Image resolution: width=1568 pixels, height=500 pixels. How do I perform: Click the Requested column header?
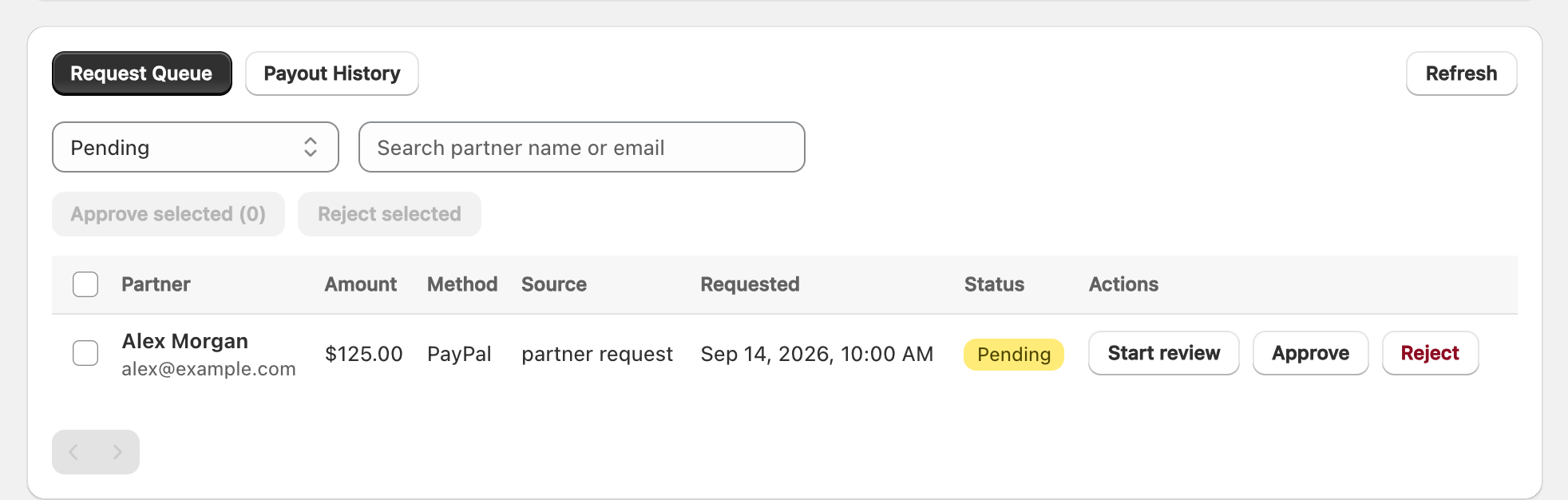click(x=750, y=284)
